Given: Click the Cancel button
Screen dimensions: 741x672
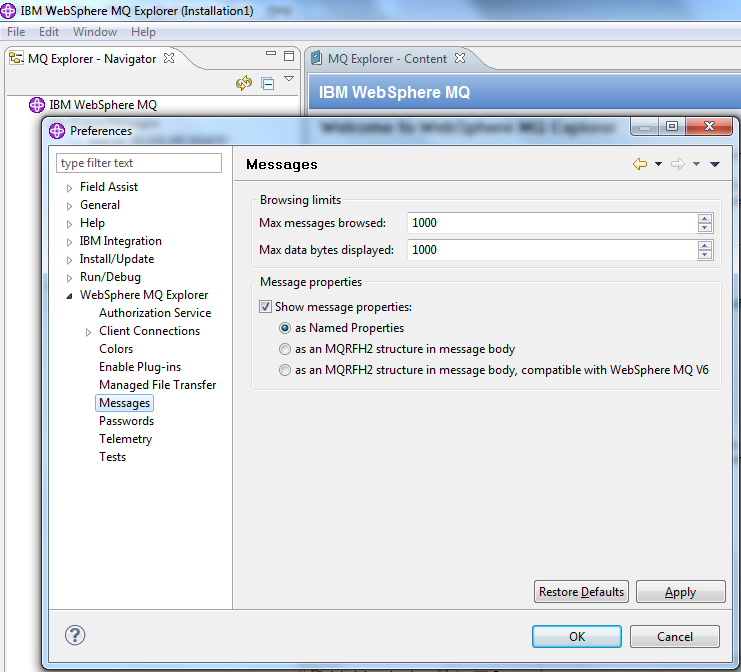Looking at the screenshot, I should click(675, 637).
